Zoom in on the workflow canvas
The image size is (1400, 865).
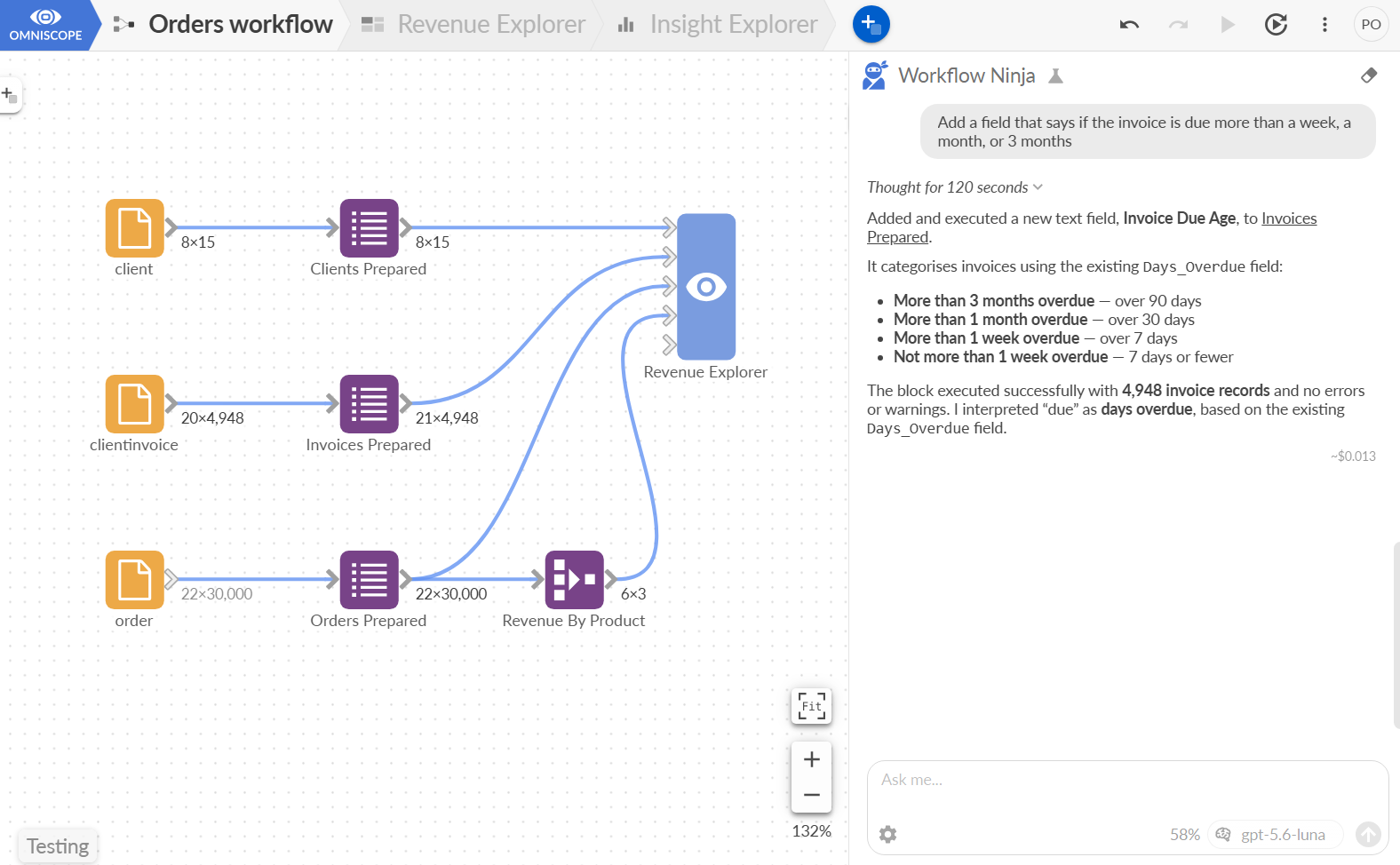click(x=811, y=759)
